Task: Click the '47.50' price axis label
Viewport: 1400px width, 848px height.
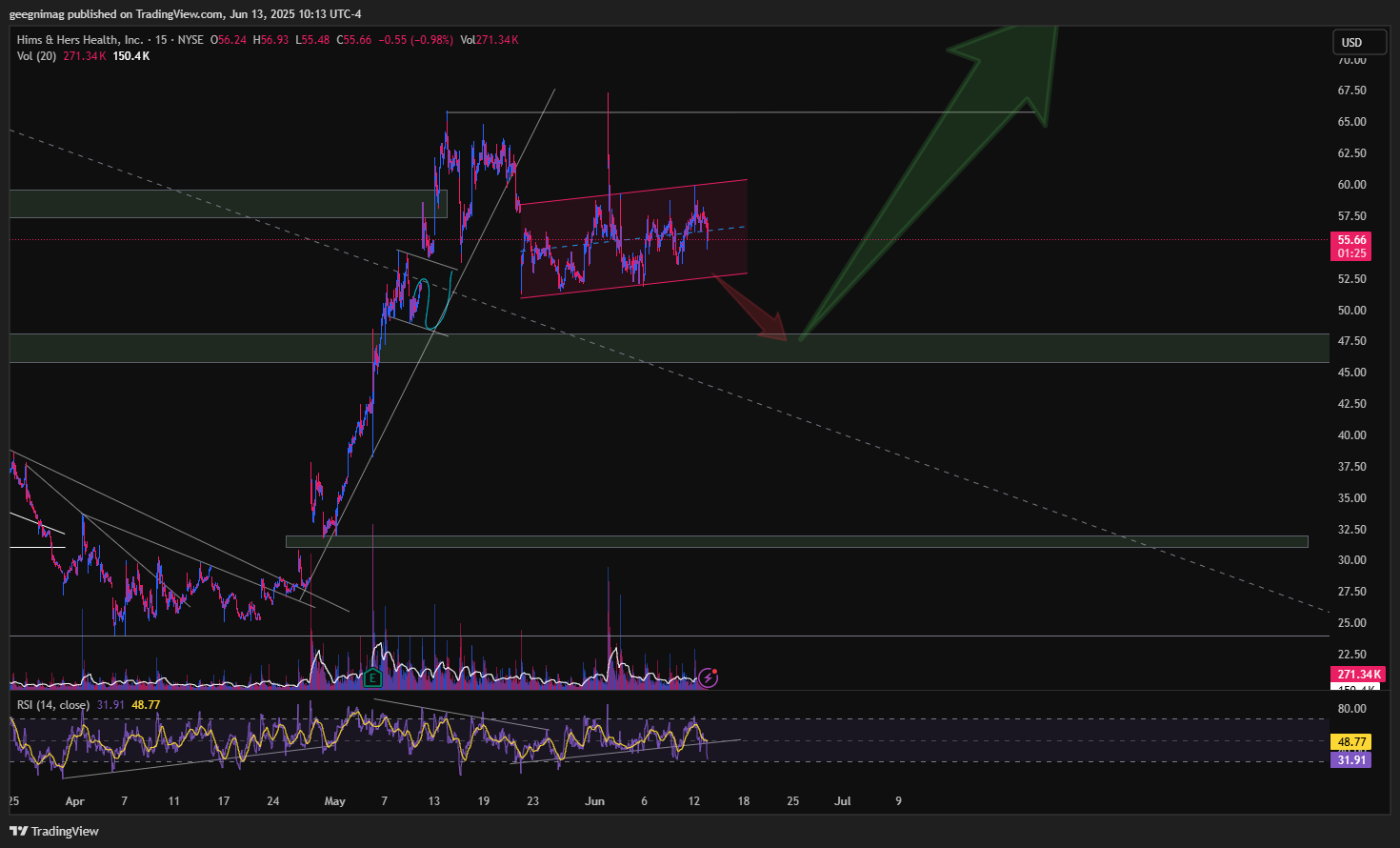Action: click(x=1351, y=341)
